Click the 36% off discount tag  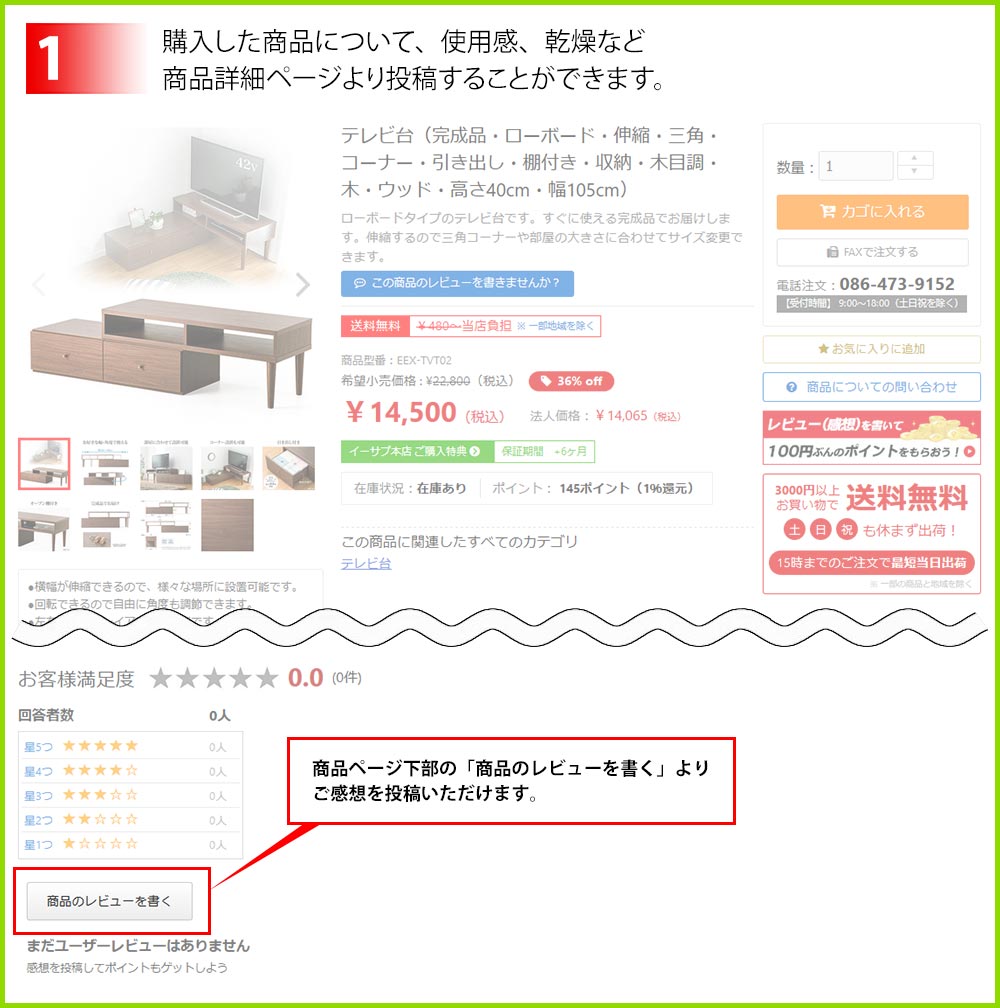point(571,381)
